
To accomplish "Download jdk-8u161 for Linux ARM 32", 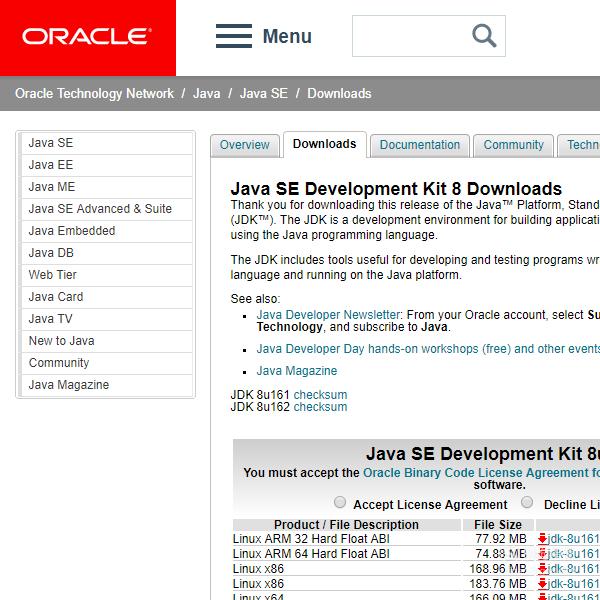I will [x=574, y=539].
